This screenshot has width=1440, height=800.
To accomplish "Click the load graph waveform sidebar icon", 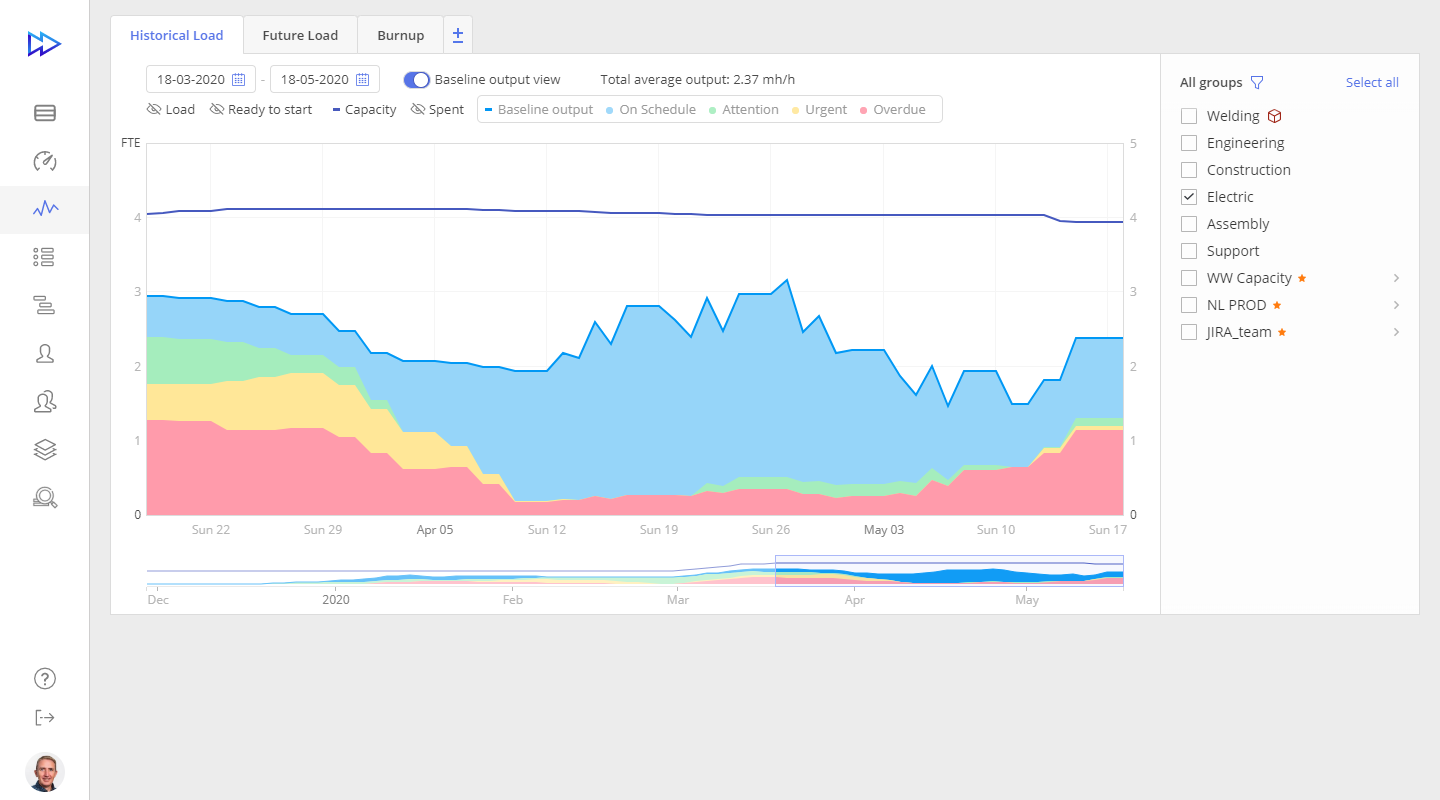I will tap(44, 209).
